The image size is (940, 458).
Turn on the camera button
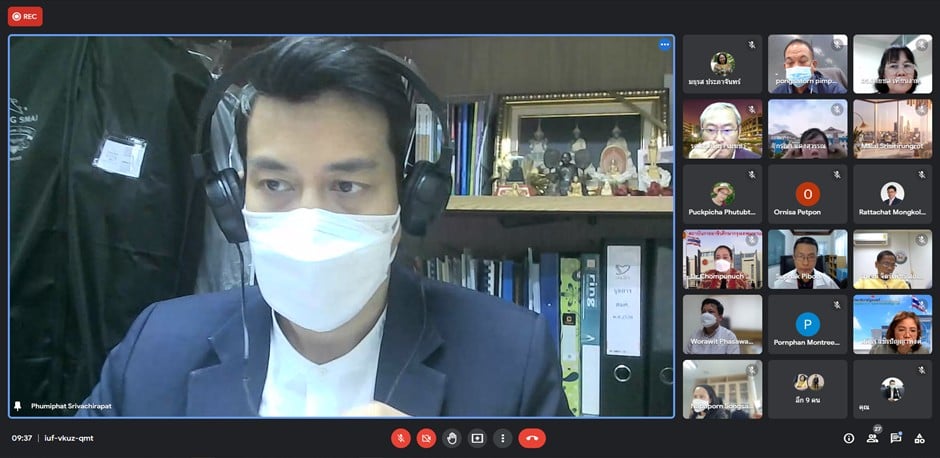pos(426,438)
